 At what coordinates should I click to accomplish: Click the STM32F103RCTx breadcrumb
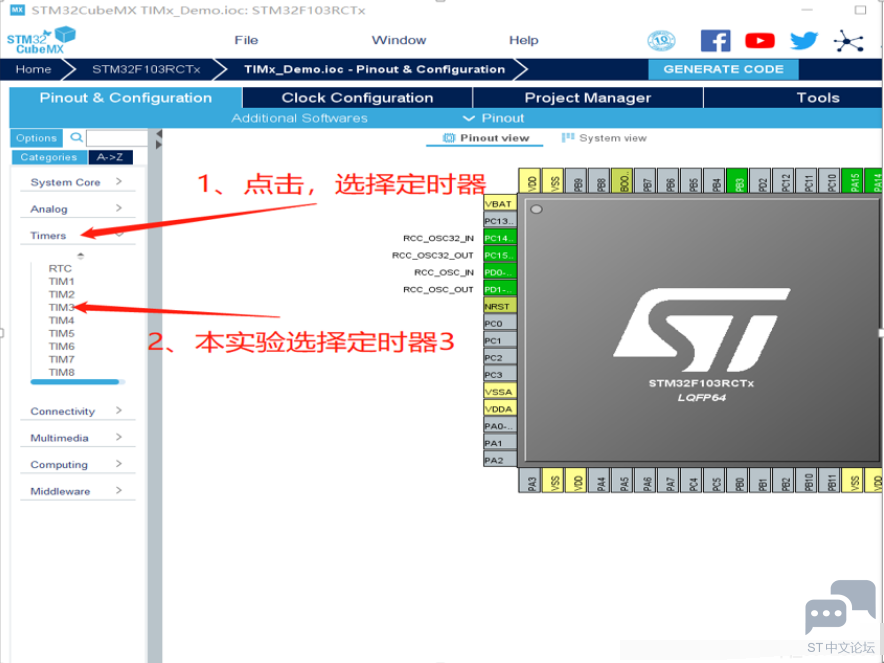146,69
